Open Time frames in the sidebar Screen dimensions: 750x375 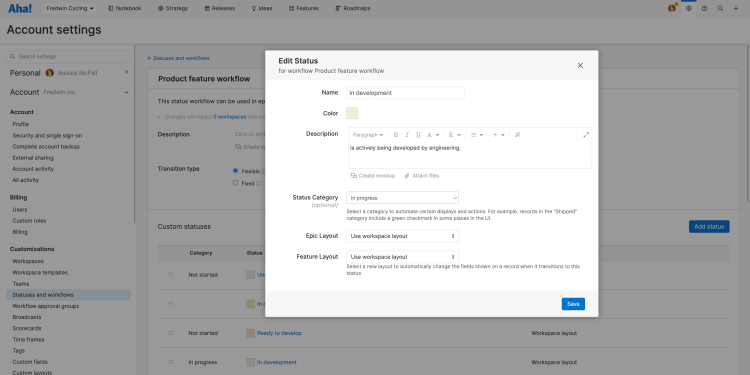(x=28, y=340)
